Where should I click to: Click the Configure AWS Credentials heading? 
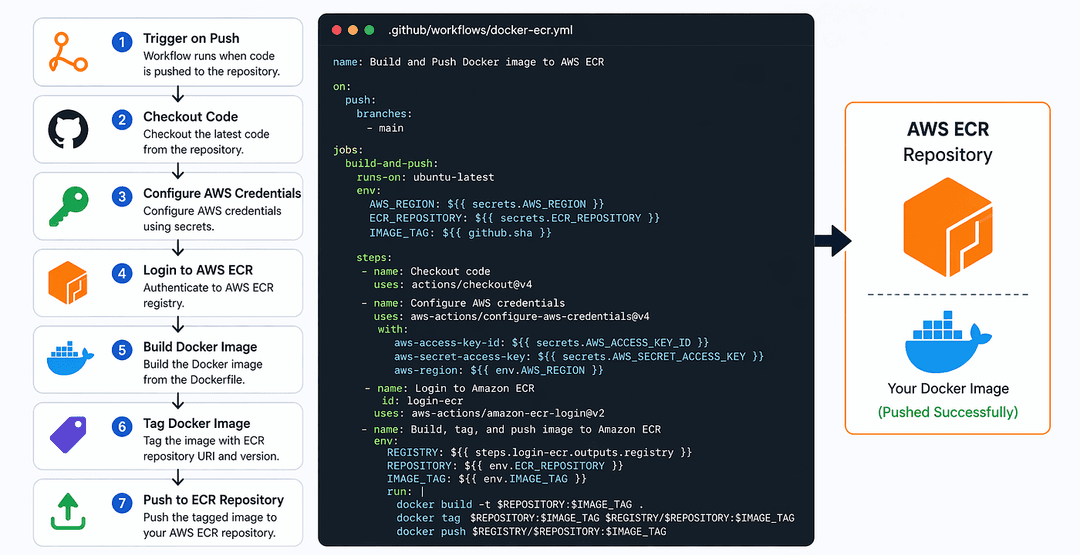[x=222, y=193]
